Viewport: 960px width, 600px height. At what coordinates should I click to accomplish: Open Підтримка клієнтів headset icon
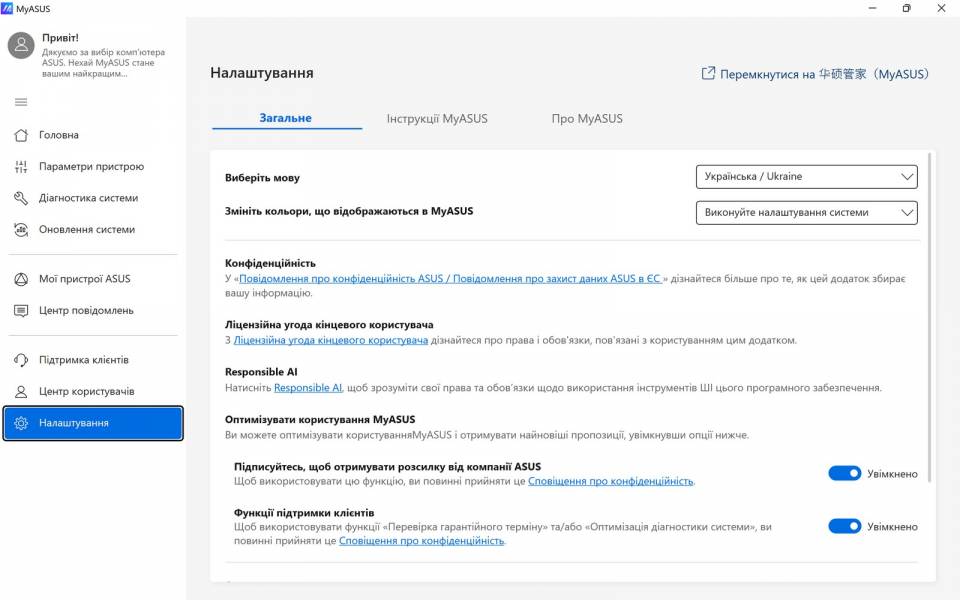[21, 360]
